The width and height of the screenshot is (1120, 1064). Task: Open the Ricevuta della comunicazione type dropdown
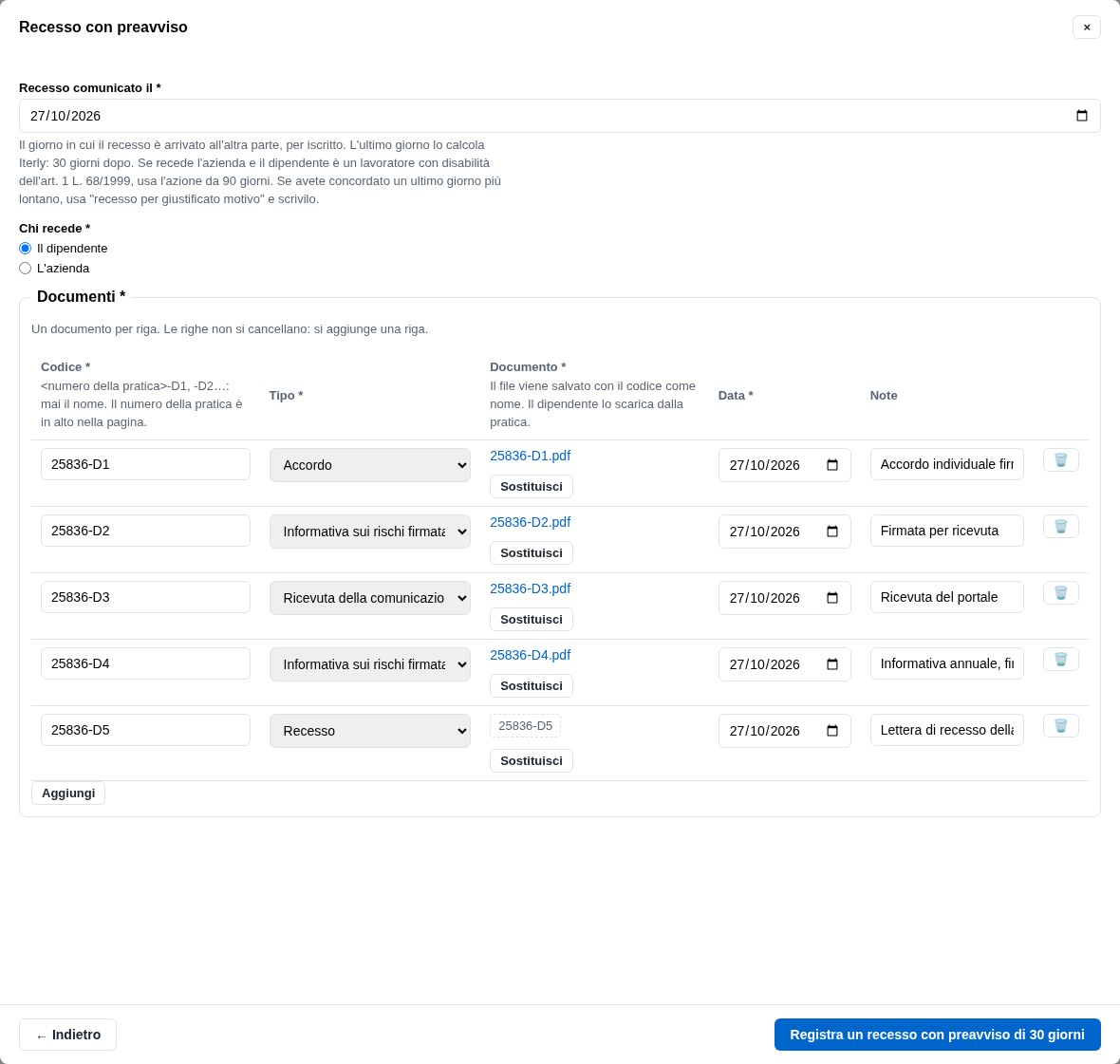(370, 598)
